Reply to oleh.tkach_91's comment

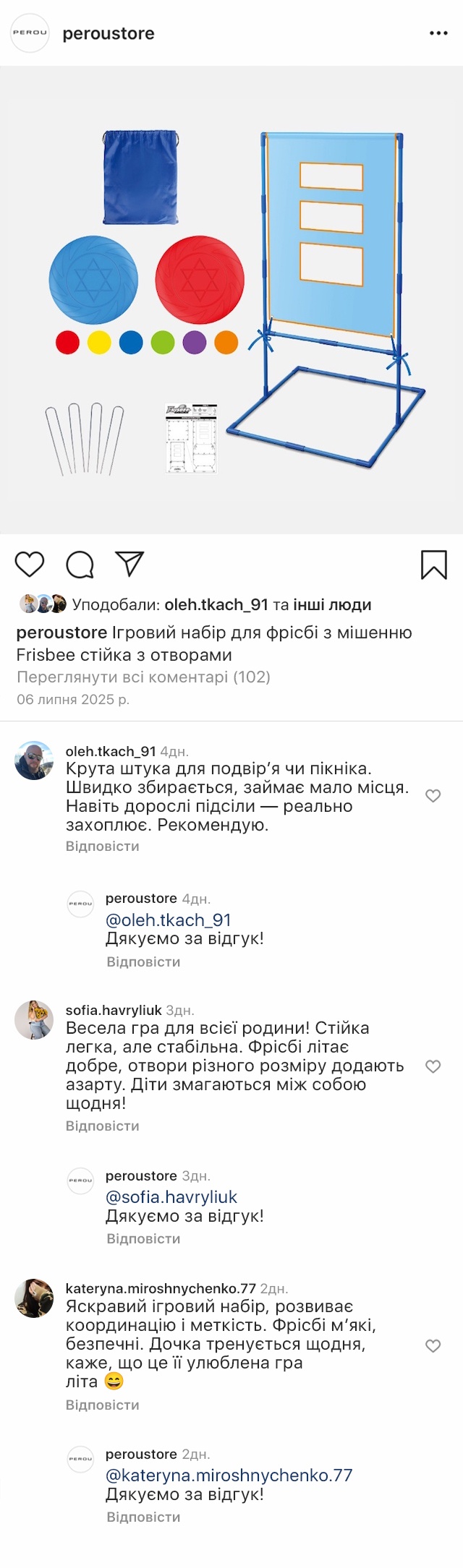(103, 846)
